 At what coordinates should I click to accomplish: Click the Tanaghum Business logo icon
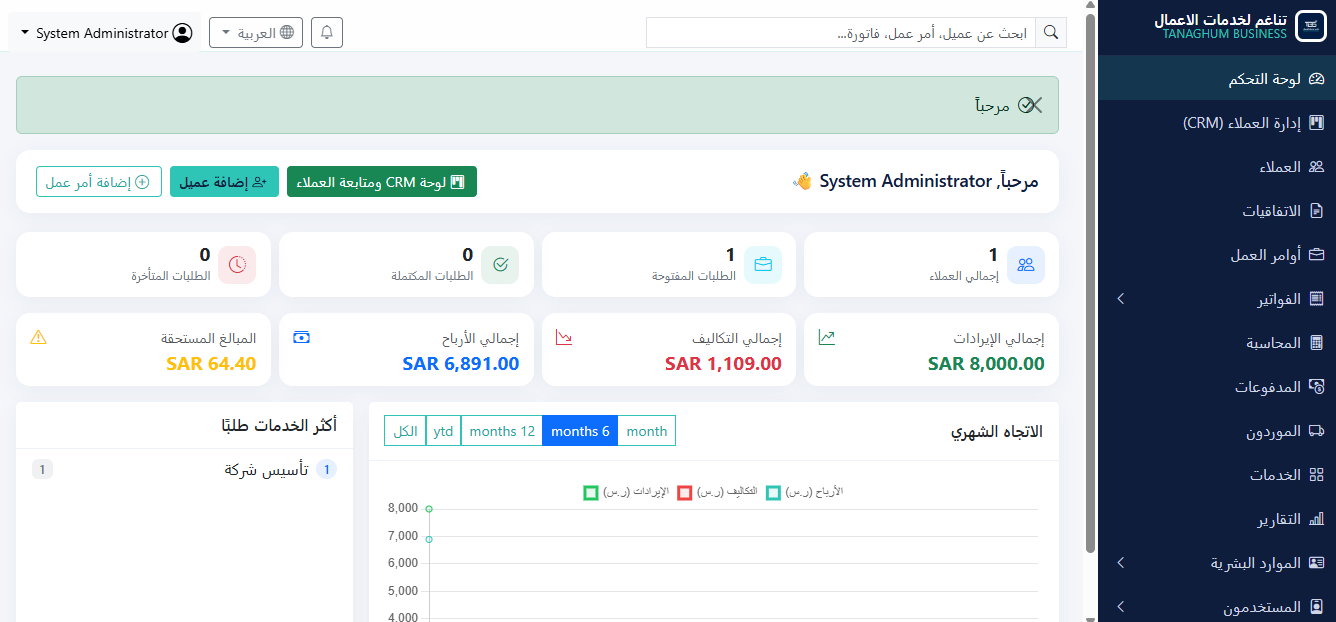click(x=1310, y=27)
